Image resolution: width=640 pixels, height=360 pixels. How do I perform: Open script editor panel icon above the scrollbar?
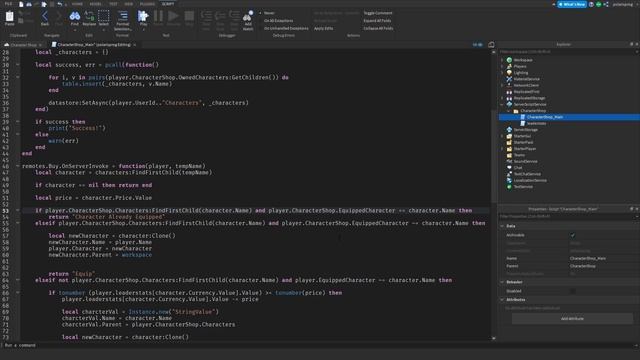tap(491, 44)
